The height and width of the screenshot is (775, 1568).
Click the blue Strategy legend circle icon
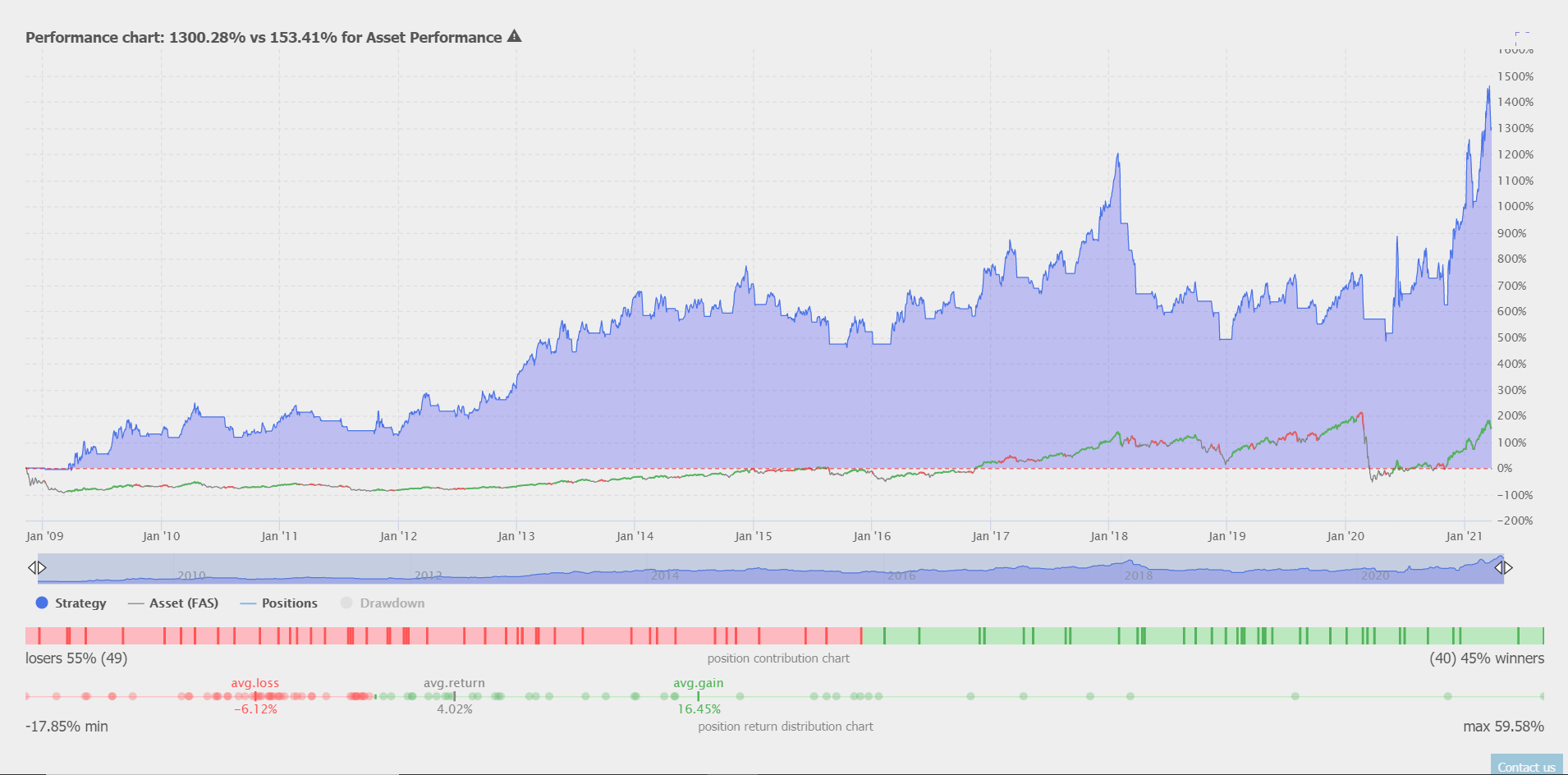pos(42,603)
